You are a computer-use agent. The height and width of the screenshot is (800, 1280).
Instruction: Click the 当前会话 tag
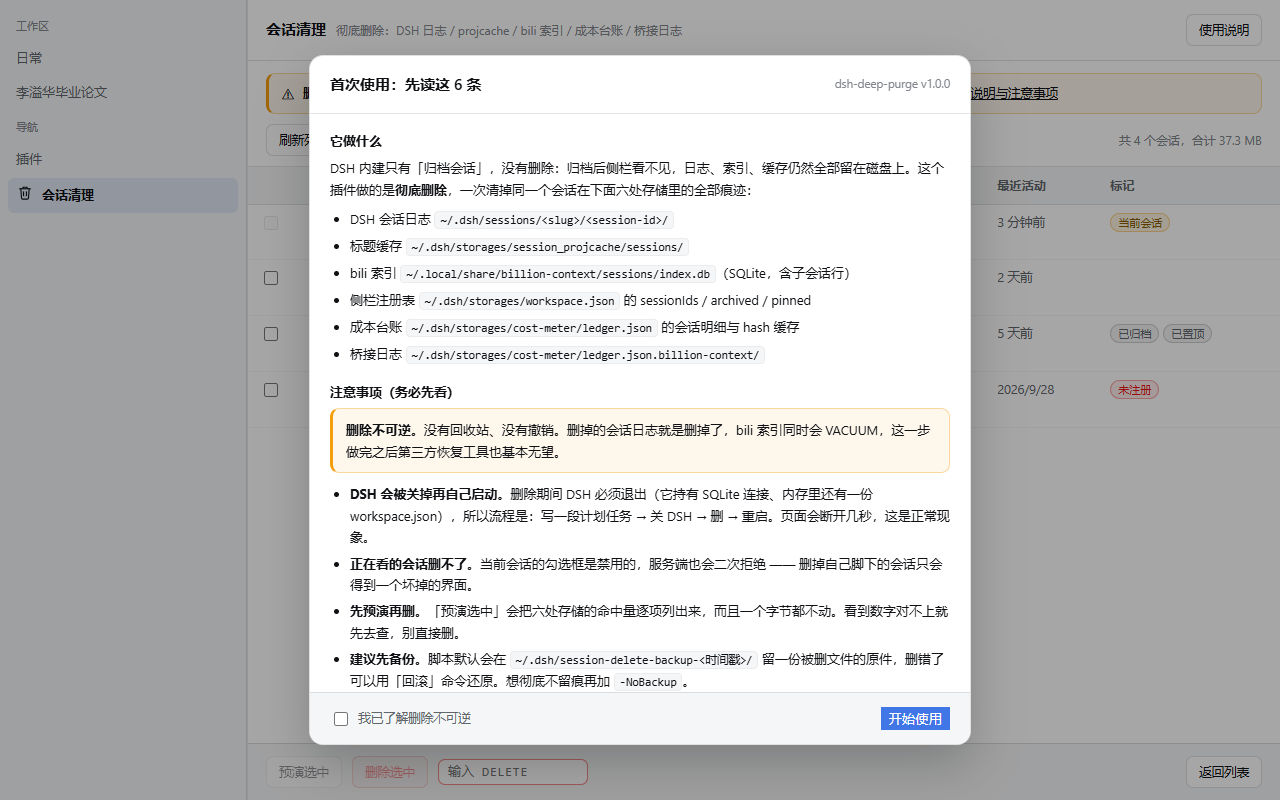coord(1140,223)
